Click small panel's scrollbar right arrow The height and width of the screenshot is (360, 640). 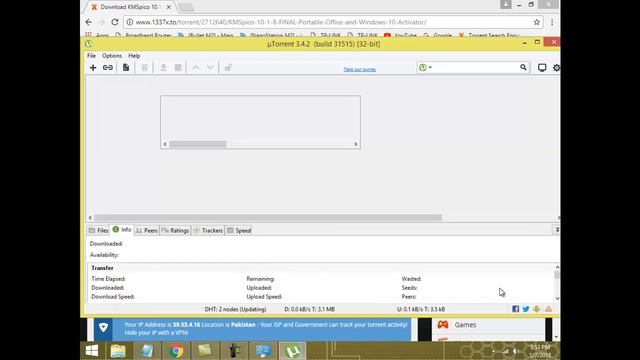pyautogui.click(x=356, y=144)
